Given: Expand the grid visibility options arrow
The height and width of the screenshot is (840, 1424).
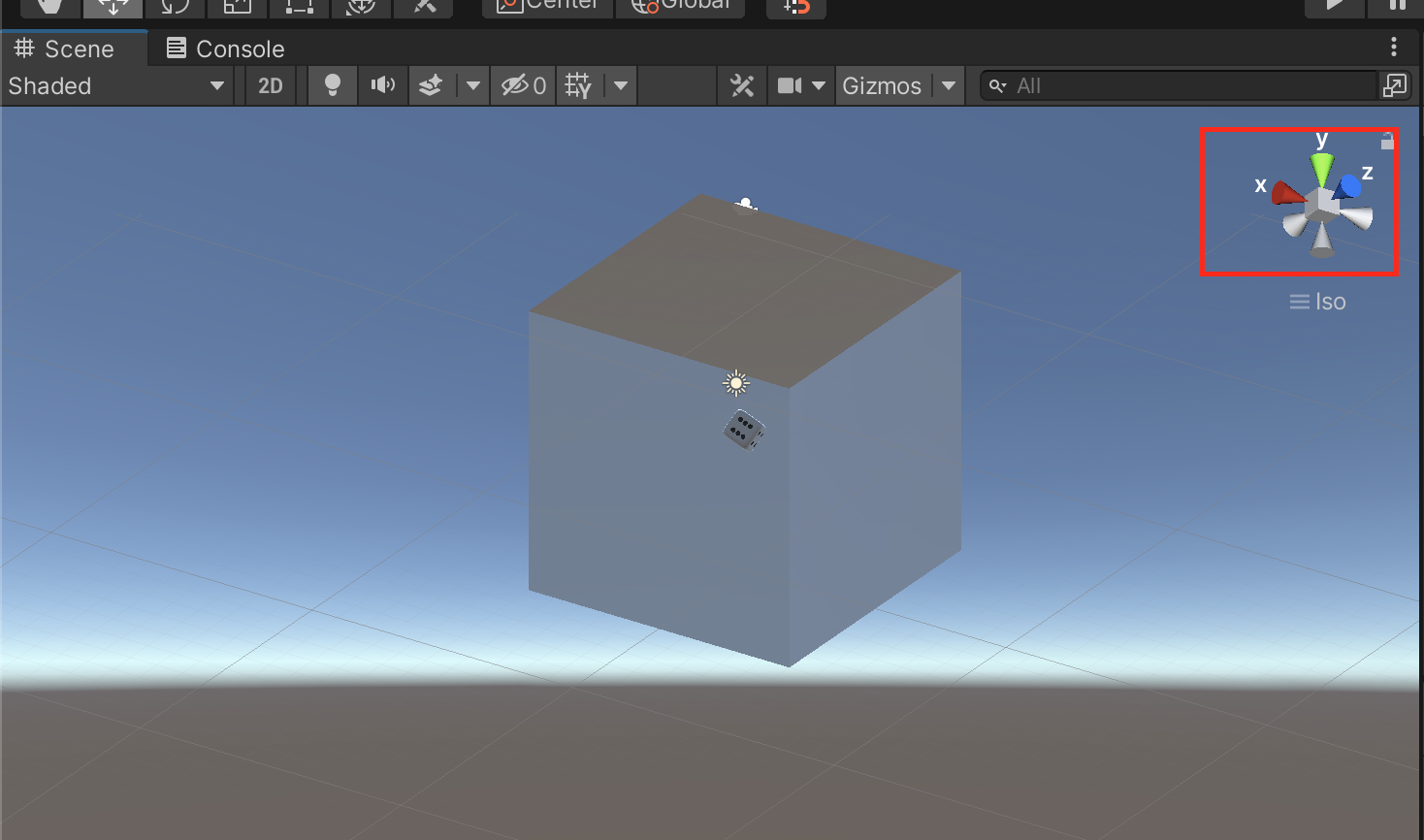Looking at the screenshot, I should (x=621, y=86).
